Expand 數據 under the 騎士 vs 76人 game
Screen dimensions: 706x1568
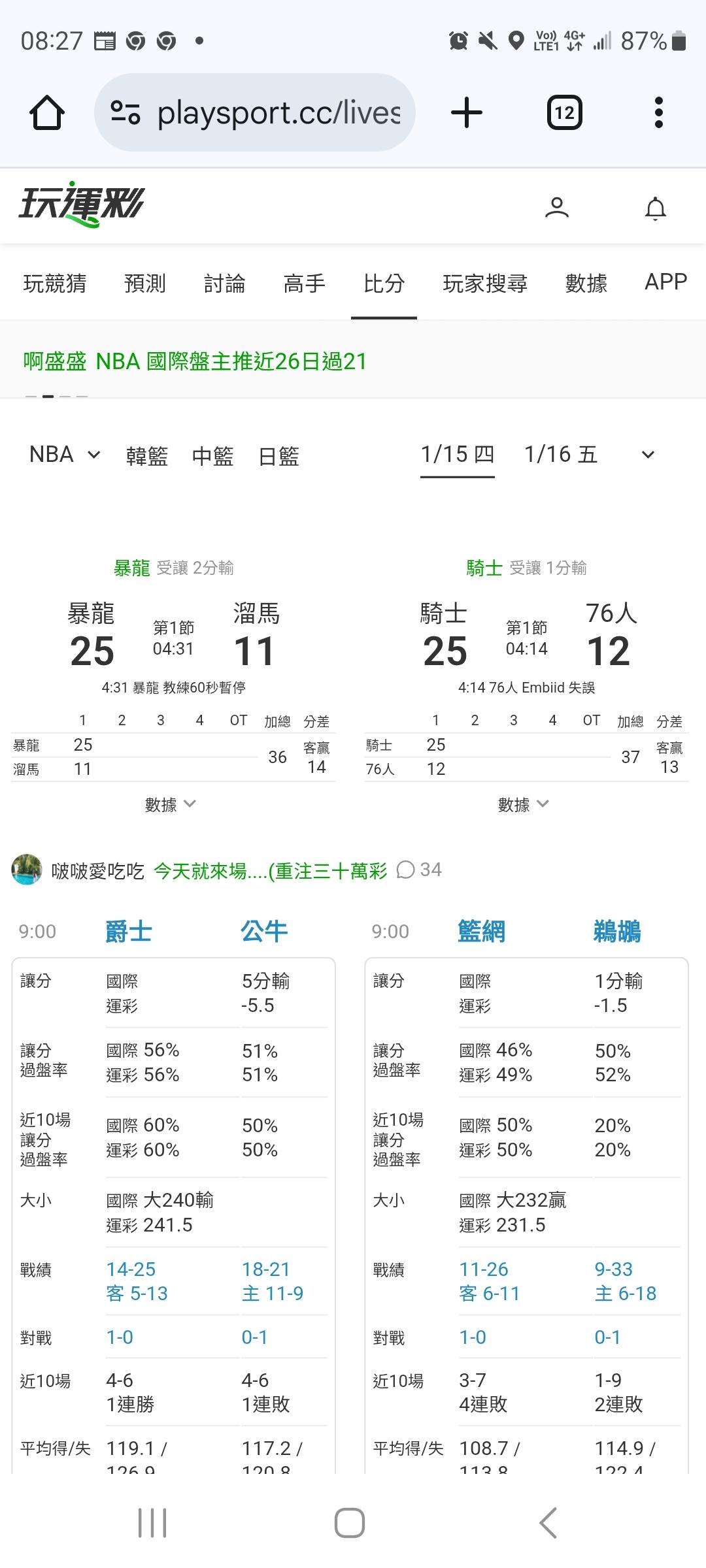click(523, 804)
